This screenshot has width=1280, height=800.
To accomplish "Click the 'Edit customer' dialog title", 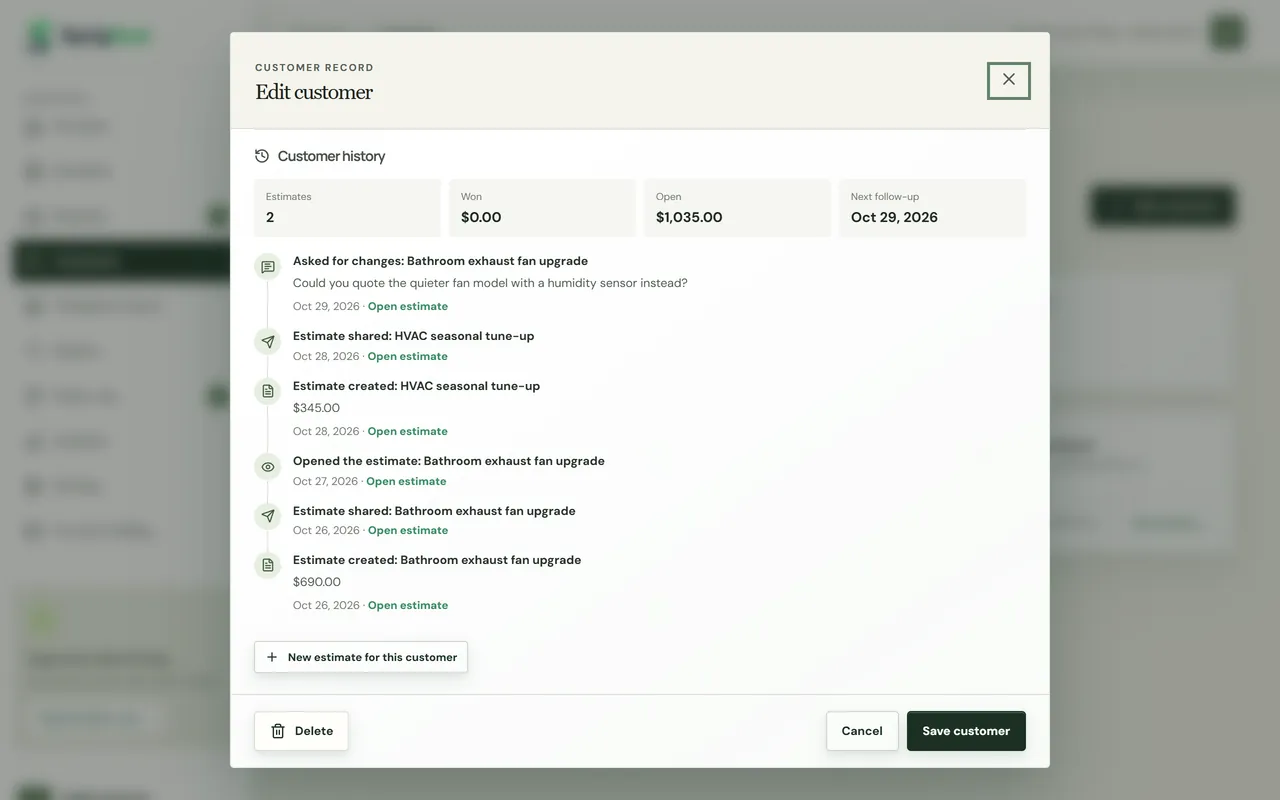I will tap(314, 92).
